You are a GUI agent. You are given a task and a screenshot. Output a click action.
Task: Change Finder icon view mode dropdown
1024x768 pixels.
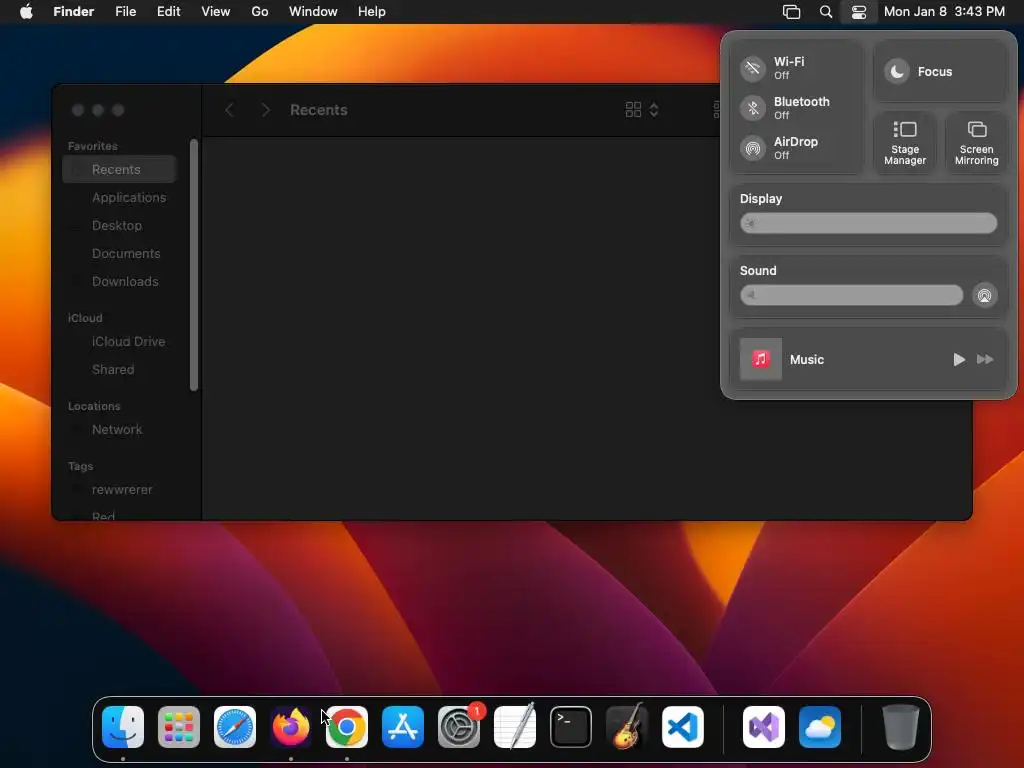tap(642, 110)
